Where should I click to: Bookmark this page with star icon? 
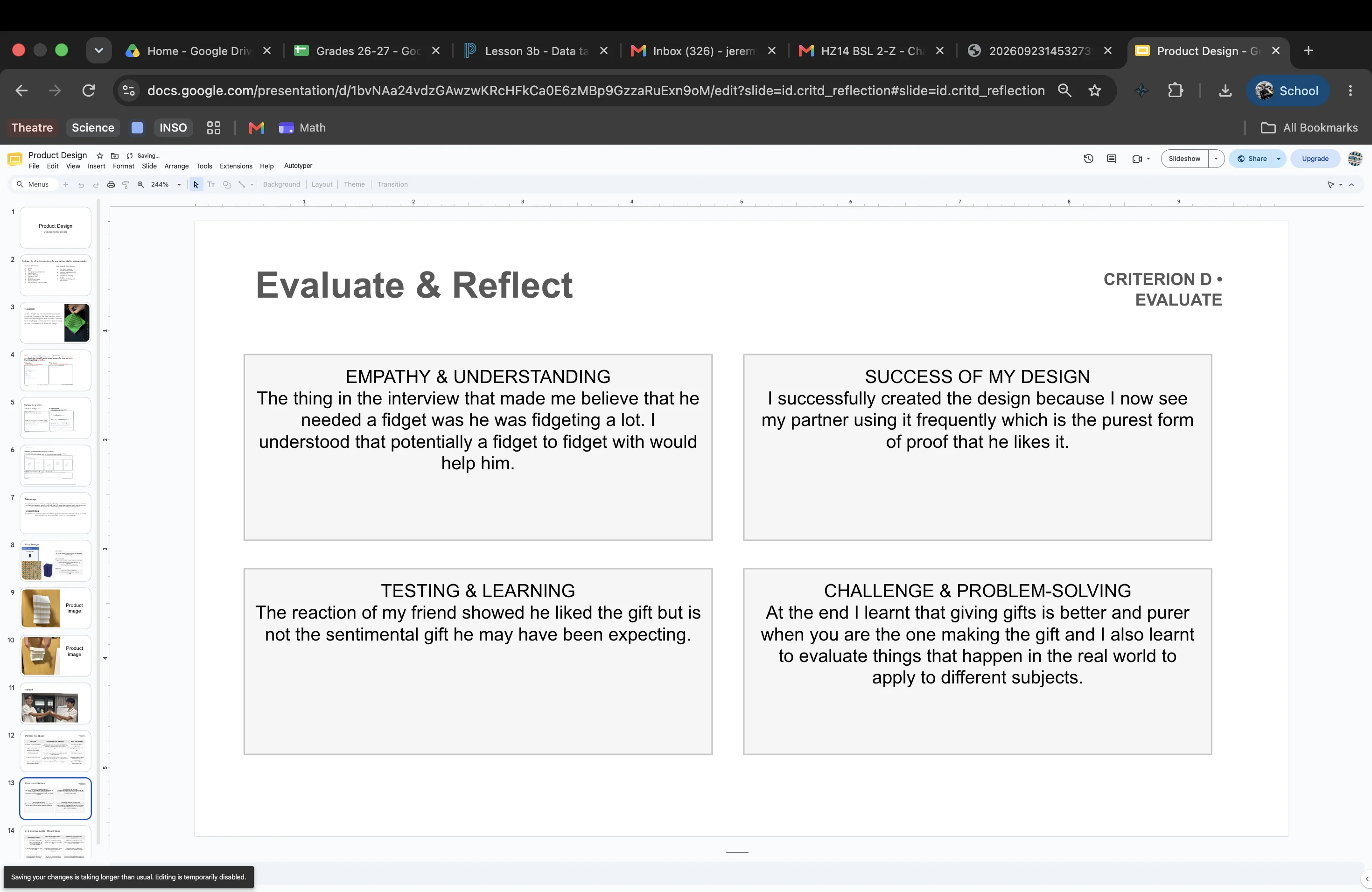(x=1095, y=91)
